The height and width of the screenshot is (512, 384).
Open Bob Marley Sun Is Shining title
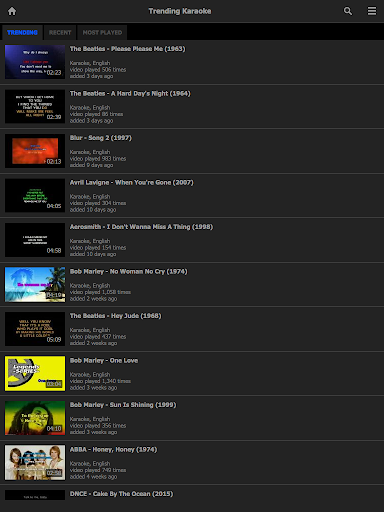(x=123, y=405)
